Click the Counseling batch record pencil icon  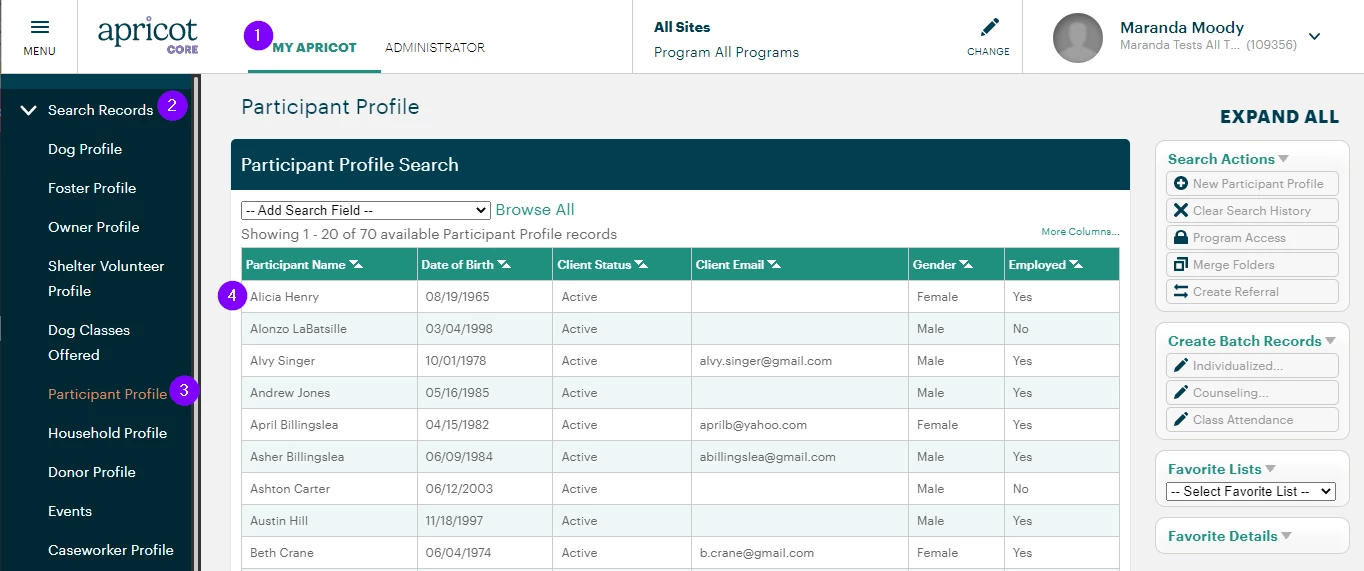(x=1181, y=393)
